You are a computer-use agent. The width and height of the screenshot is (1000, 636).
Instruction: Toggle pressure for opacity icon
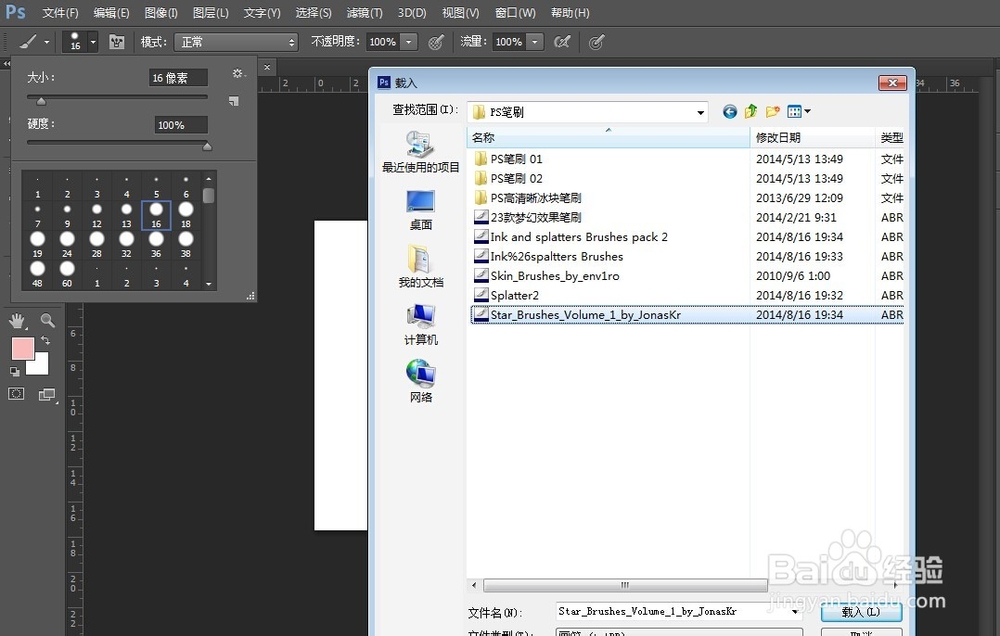[436, 42]
